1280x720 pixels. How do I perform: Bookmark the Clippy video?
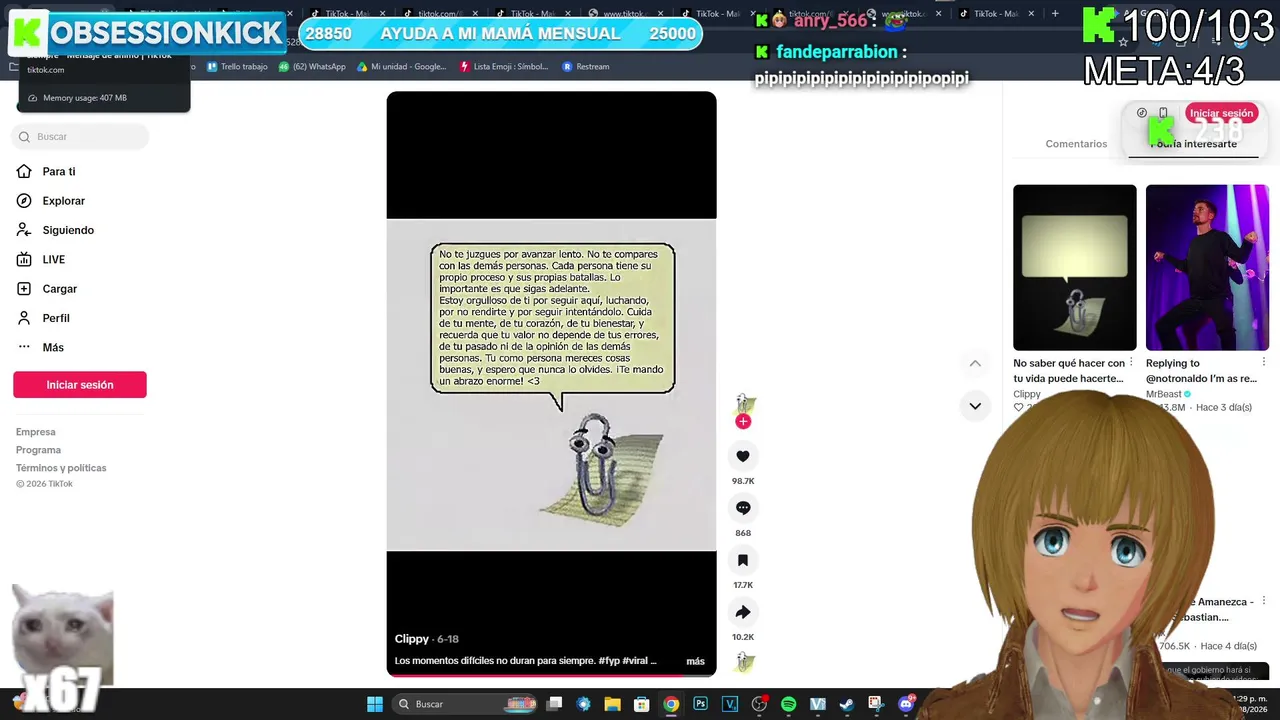point(743,560)
